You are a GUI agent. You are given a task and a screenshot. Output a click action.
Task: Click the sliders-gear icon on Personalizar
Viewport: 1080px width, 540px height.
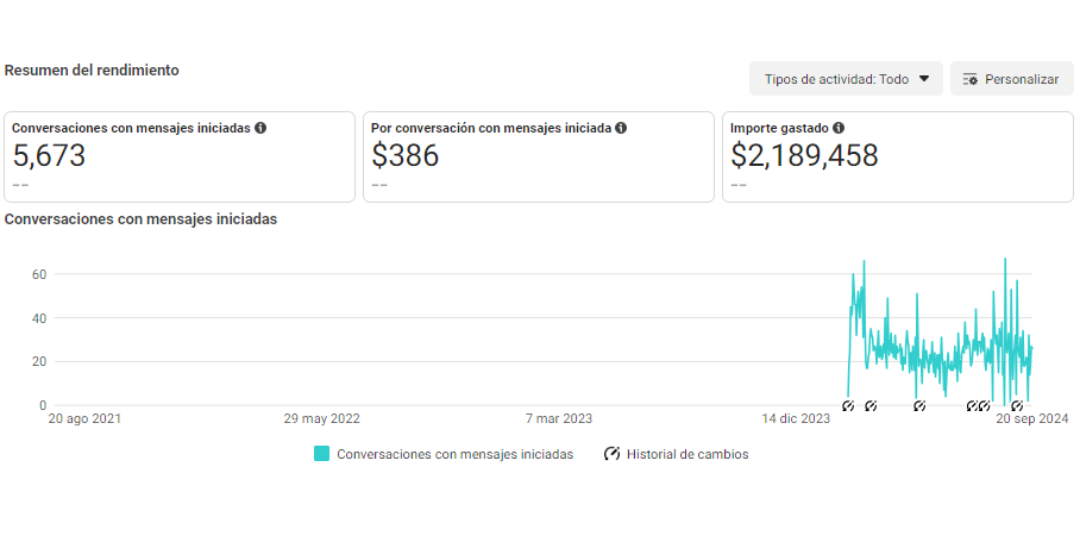coord(970,79)
